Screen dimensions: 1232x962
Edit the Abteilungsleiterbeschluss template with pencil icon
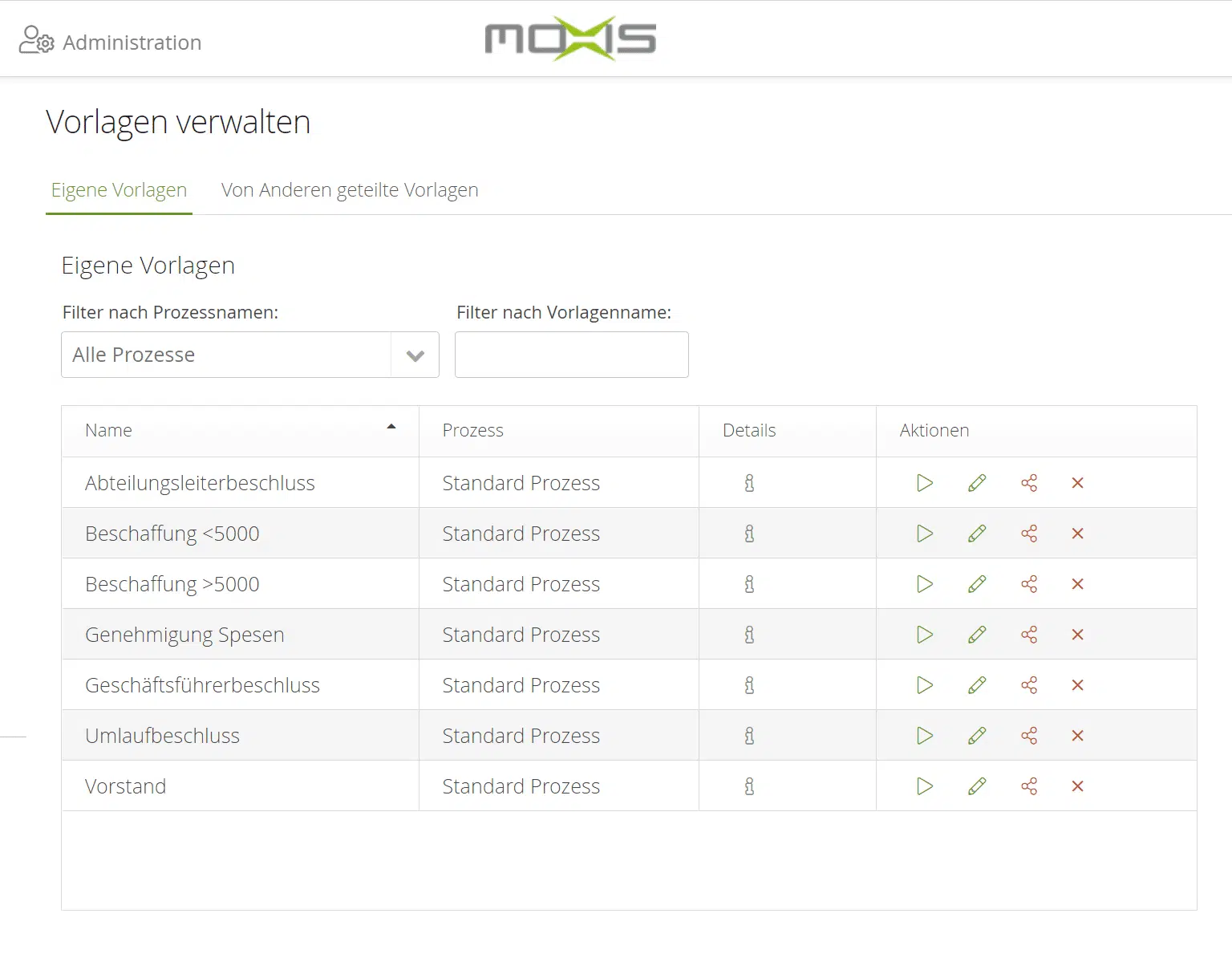point(977,483)
